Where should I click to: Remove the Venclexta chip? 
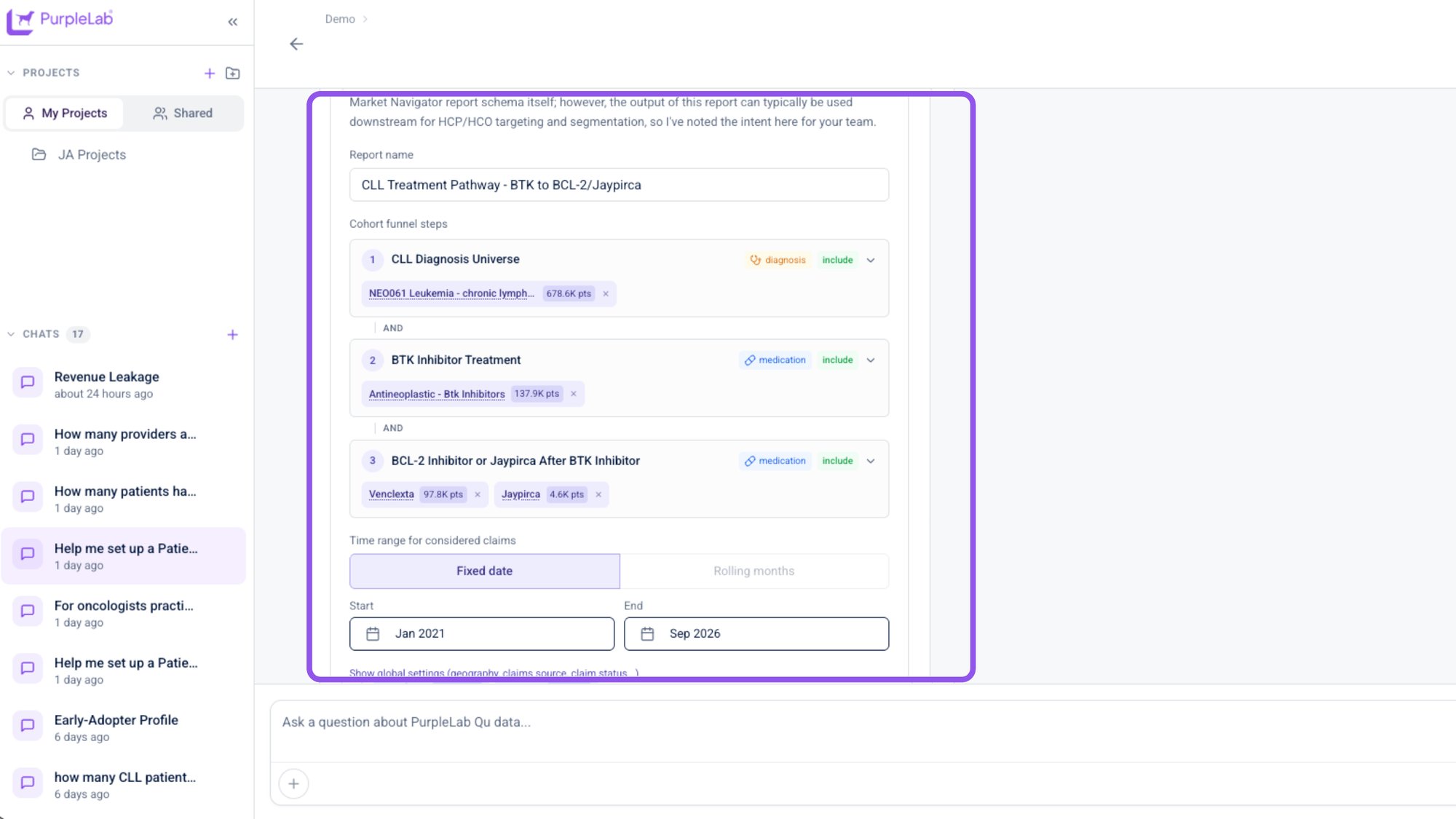click(x=478, y=494)
